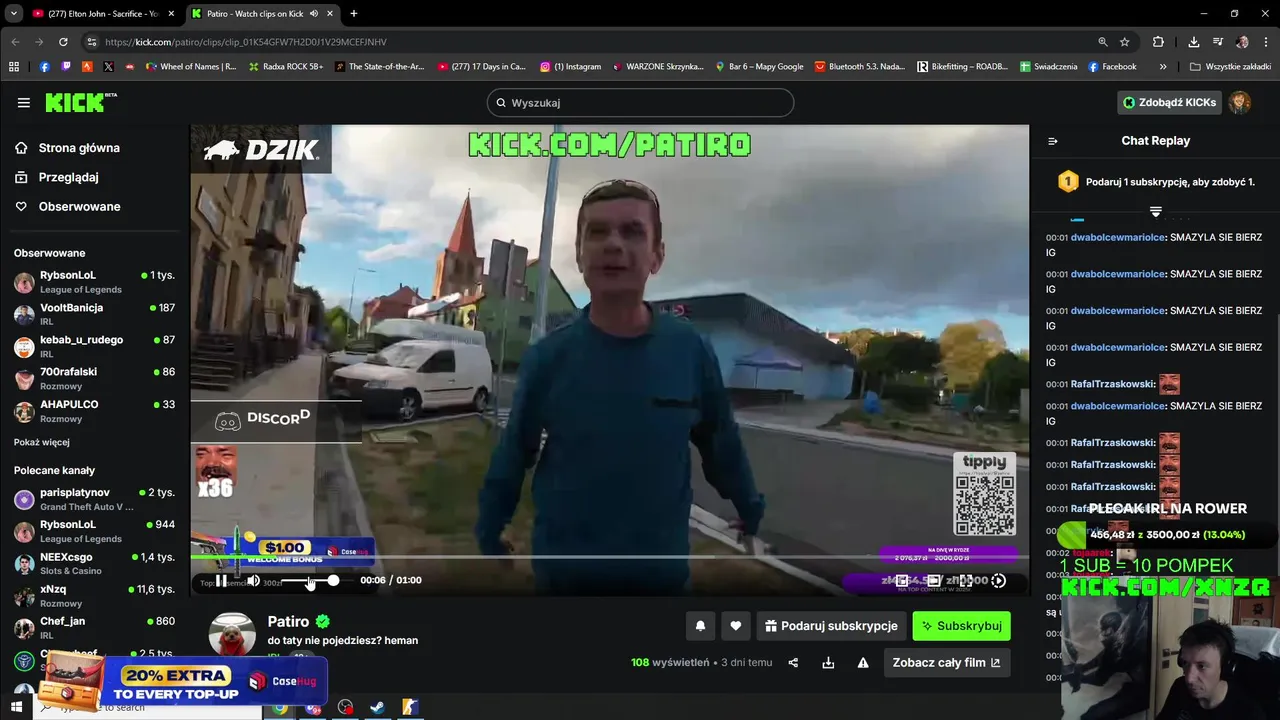The height and width of the screenshot is (720, 1280).
Task: Enter fullscreen in the video player
Action: click(x=966, y=580)
